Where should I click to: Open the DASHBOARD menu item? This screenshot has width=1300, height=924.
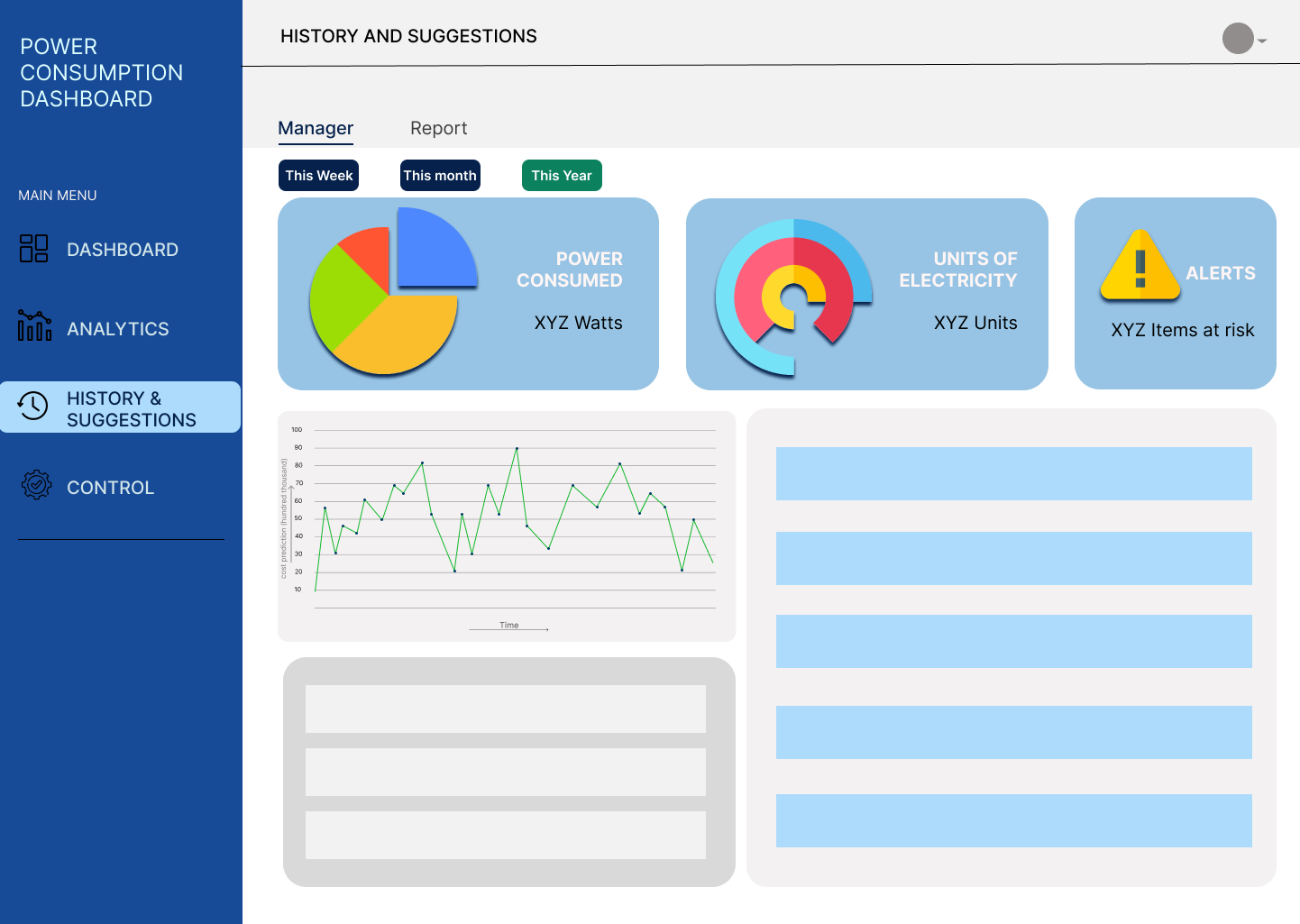pos(121,250)
